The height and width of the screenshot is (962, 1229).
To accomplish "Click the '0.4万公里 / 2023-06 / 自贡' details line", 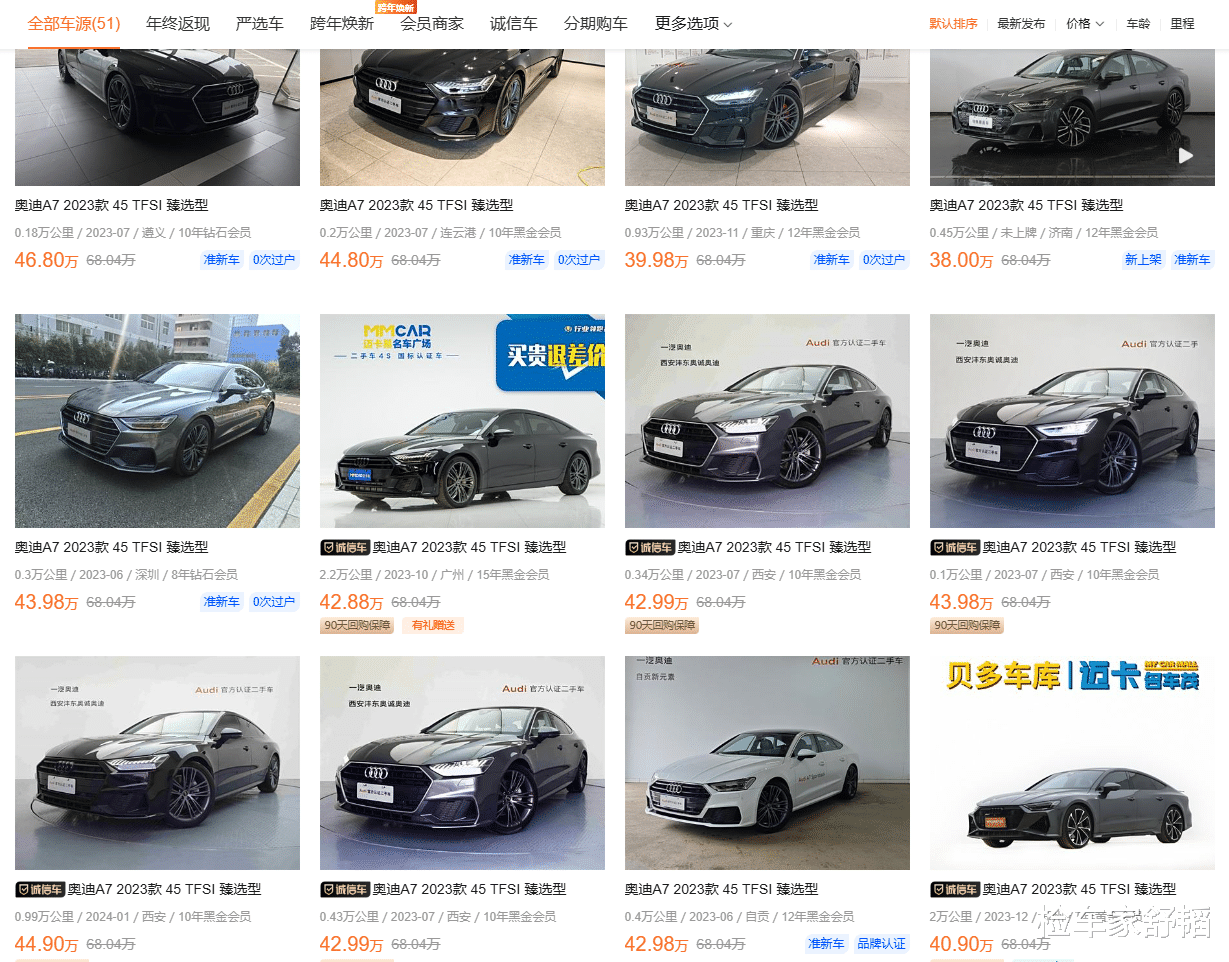I will point(740,917).
